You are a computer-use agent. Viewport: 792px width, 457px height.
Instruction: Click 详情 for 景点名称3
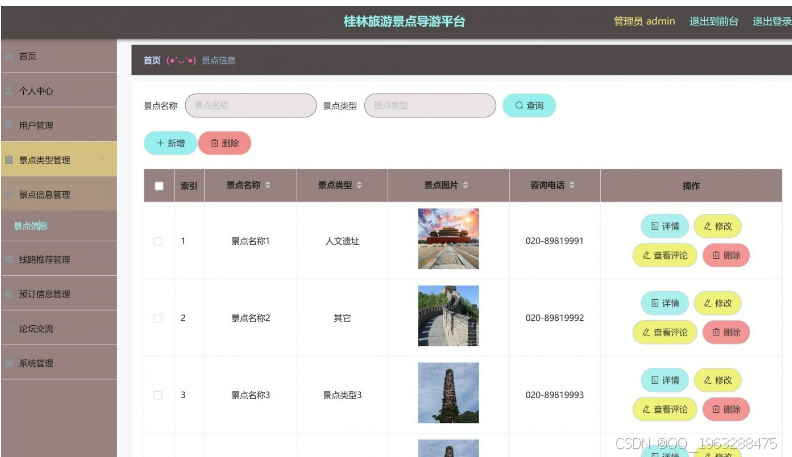click(665, 380)
